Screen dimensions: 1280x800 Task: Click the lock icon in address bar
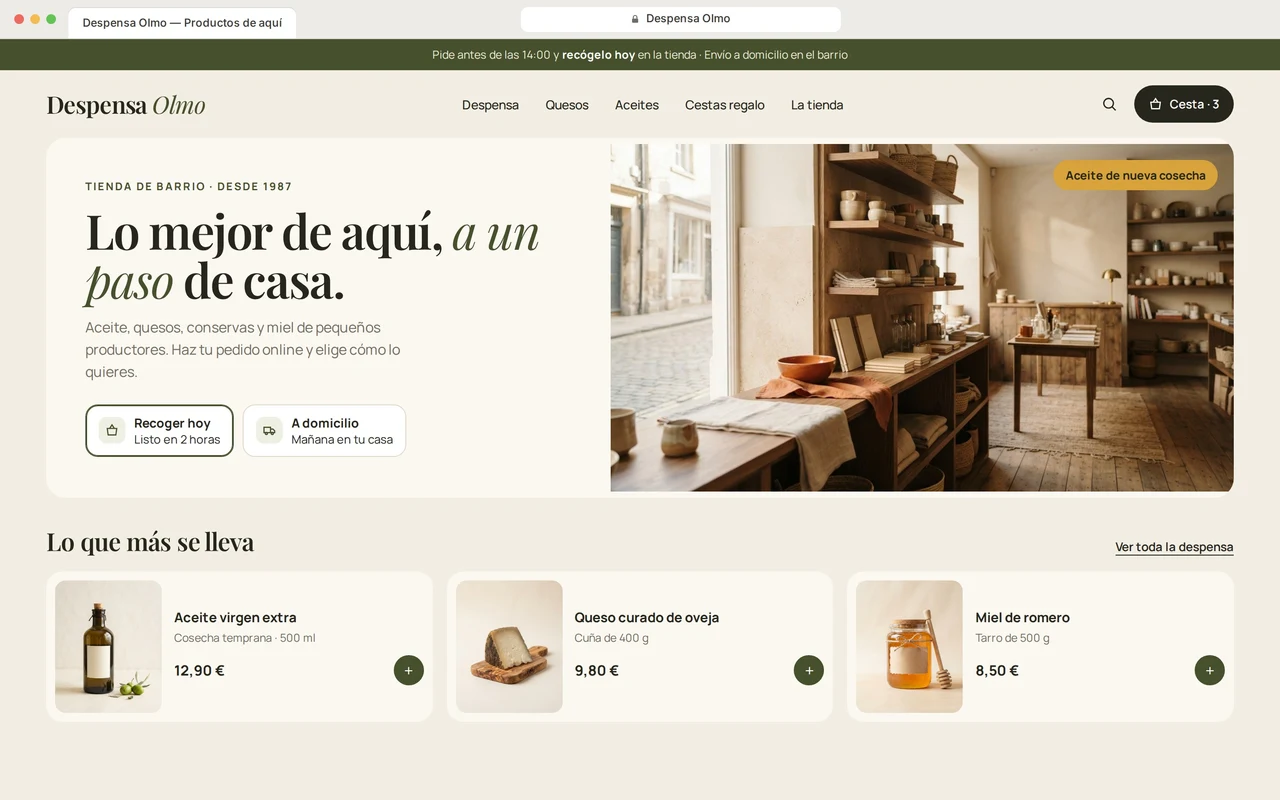[x=635, y=19]
